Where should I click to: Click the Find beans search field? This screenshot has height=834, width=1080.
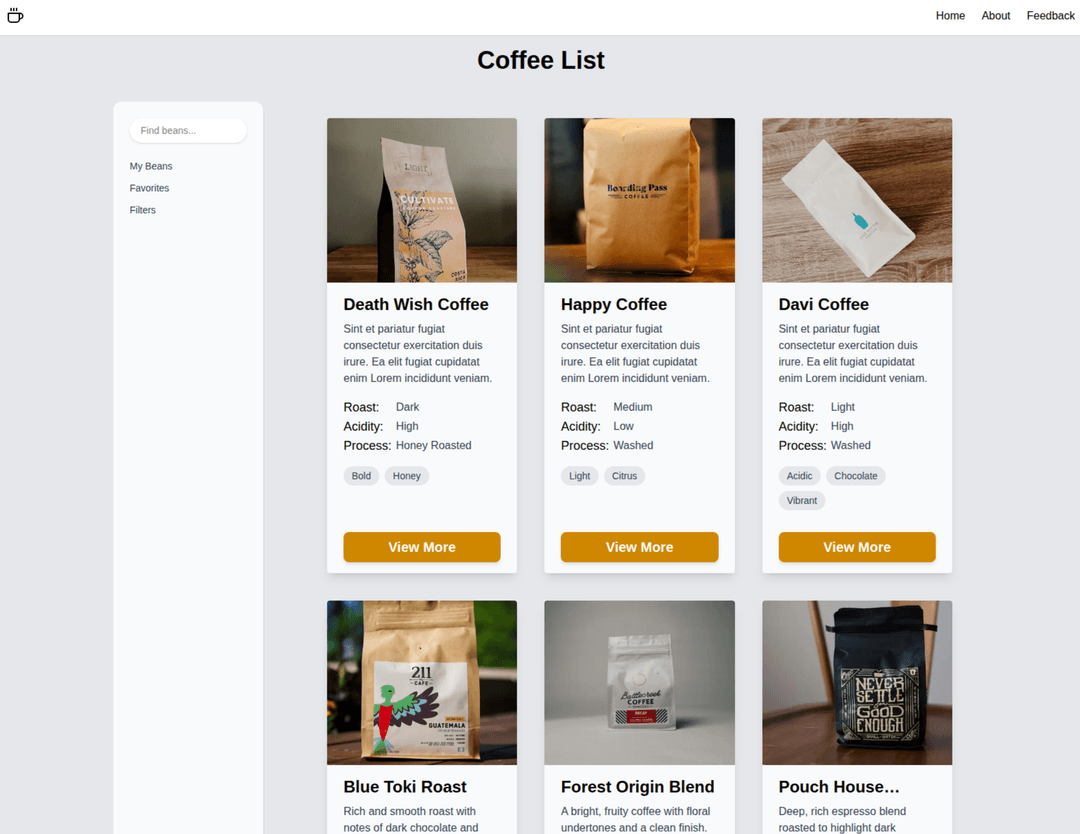pyautogui.click(x=188, y=131)
